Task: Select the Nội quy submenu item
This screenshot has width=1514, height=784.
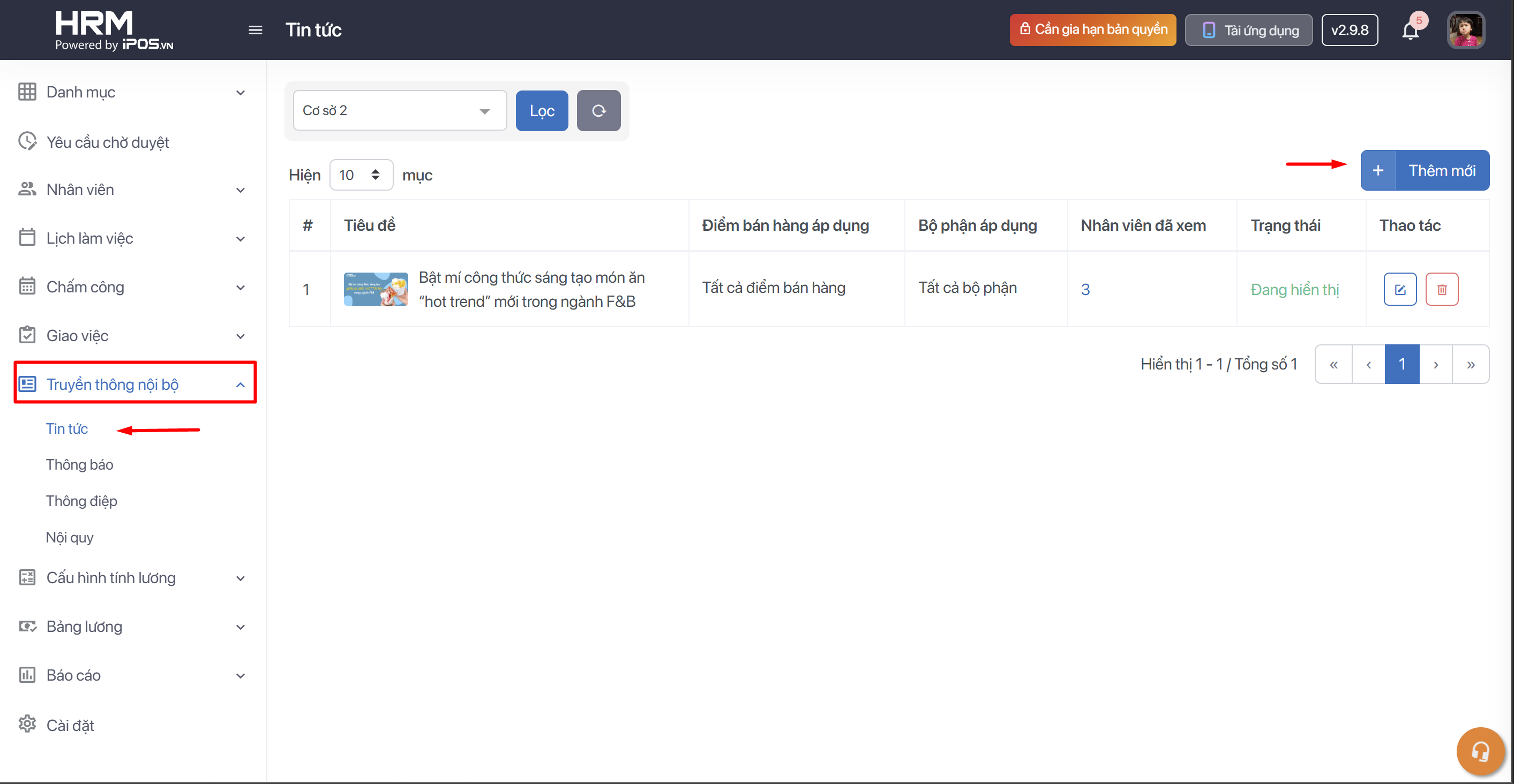Action: (69, 537)
